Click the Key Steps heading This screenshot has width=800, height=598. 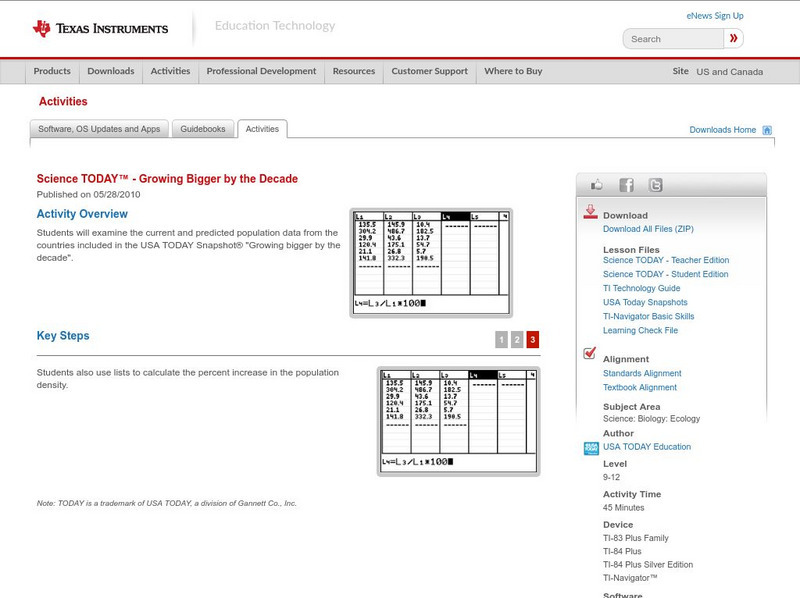[63, 336]
